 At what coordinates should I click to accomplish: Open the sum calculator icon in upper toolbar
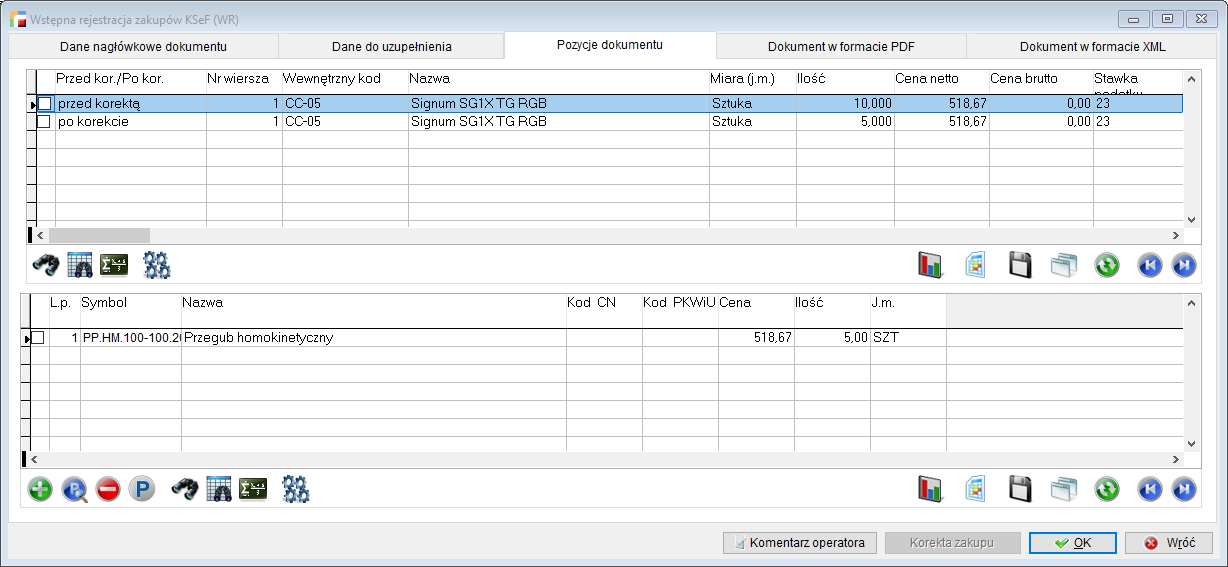pyautogui.click(x=114, y=265)
